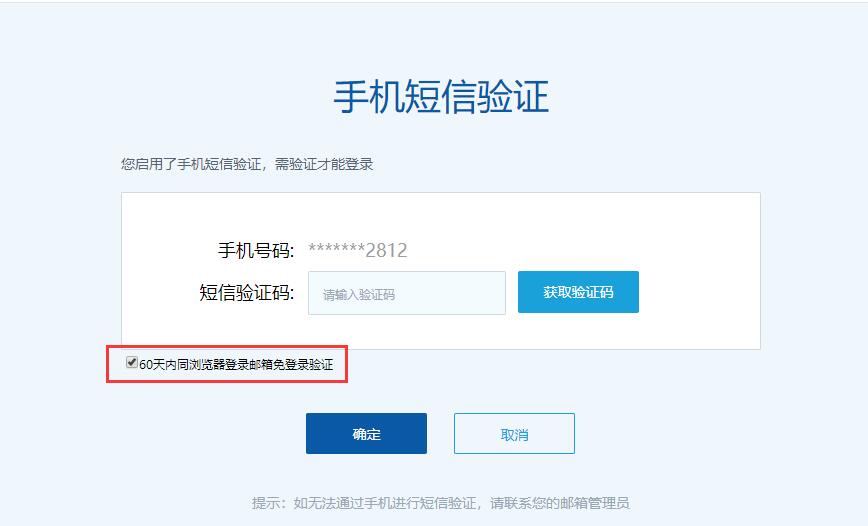This screenshot has height=526, width=868.
Task: Click the masked phone number *******2812
Action: click(x=358, y=250)
